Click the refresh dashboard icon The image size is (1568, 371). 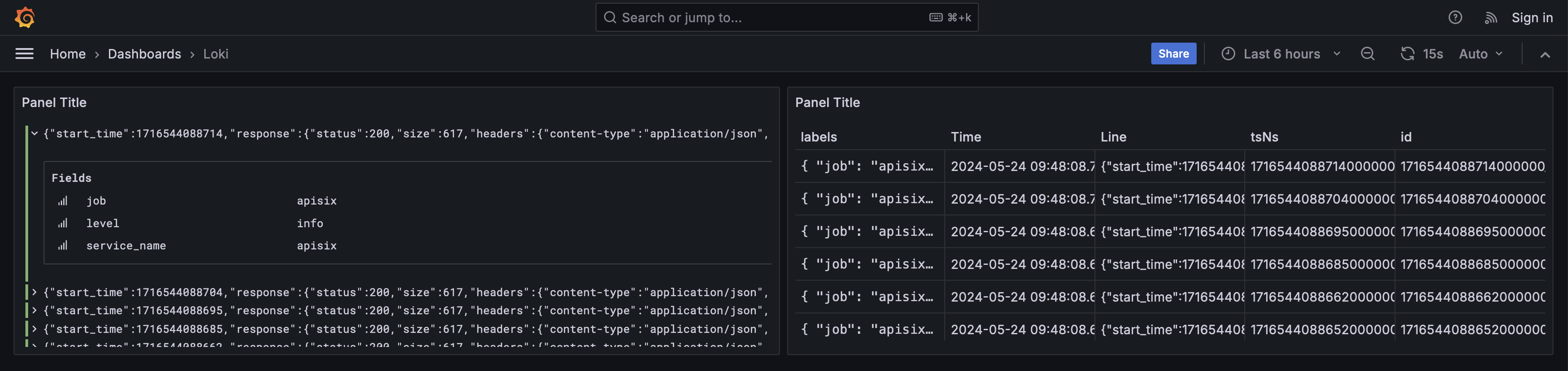(x=1407, y=54)
